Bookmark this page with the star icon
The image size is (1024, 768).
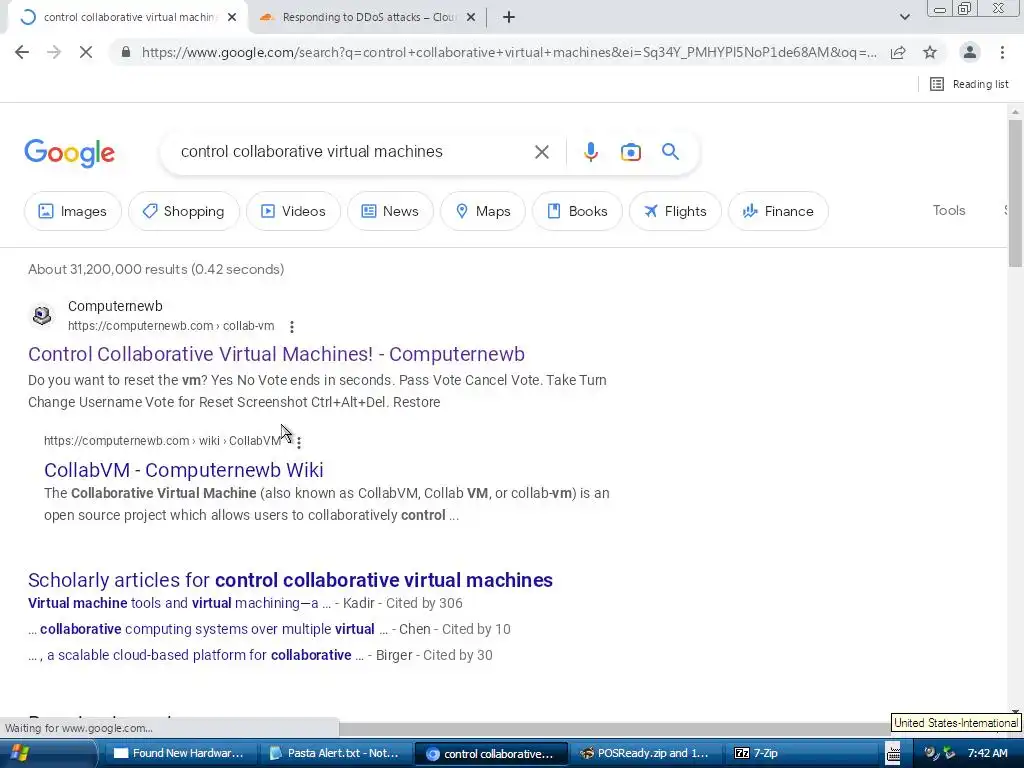click(x=930, y=52)
